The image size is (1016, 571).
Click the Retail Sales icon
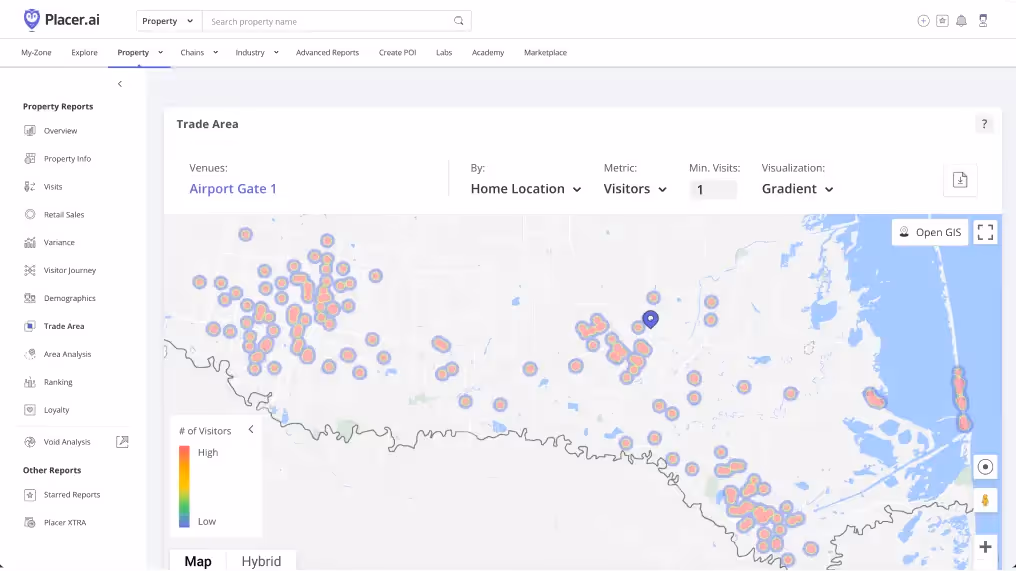30,214
